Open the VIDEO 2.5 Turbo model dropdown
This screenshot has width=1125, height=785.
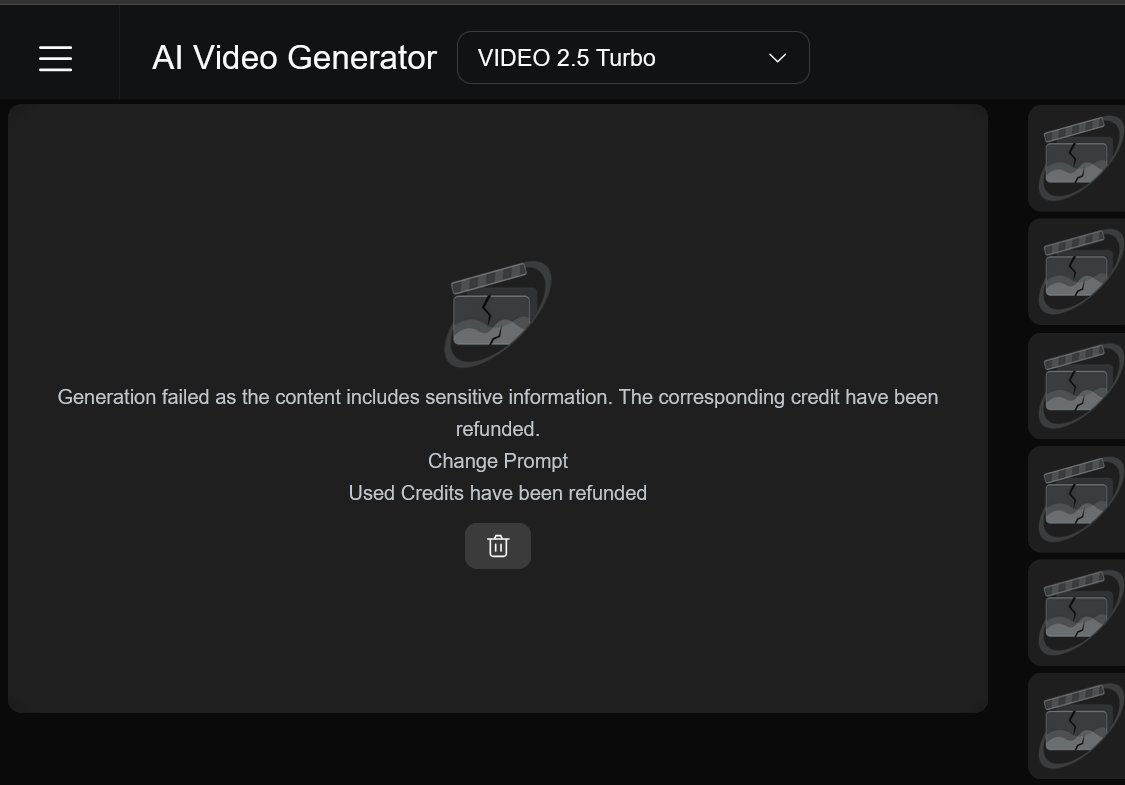click(633, 57)
